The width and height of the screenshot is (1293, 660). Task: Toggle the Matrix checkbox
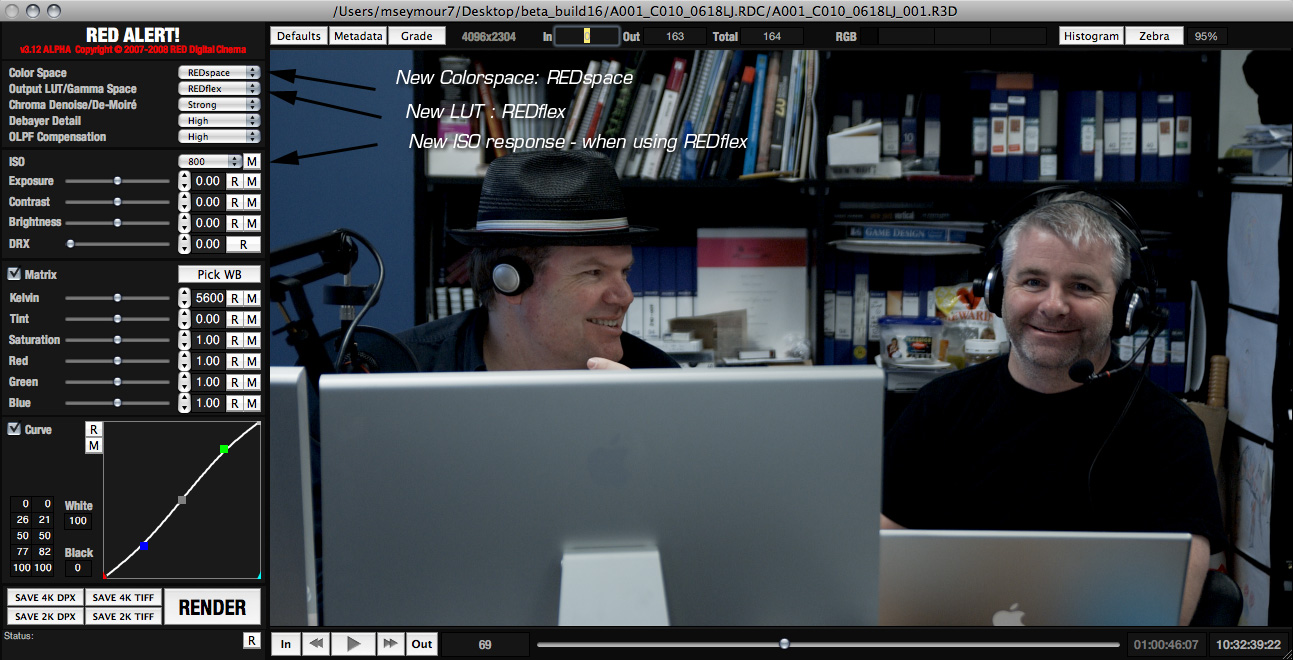[x=14, y=274]
